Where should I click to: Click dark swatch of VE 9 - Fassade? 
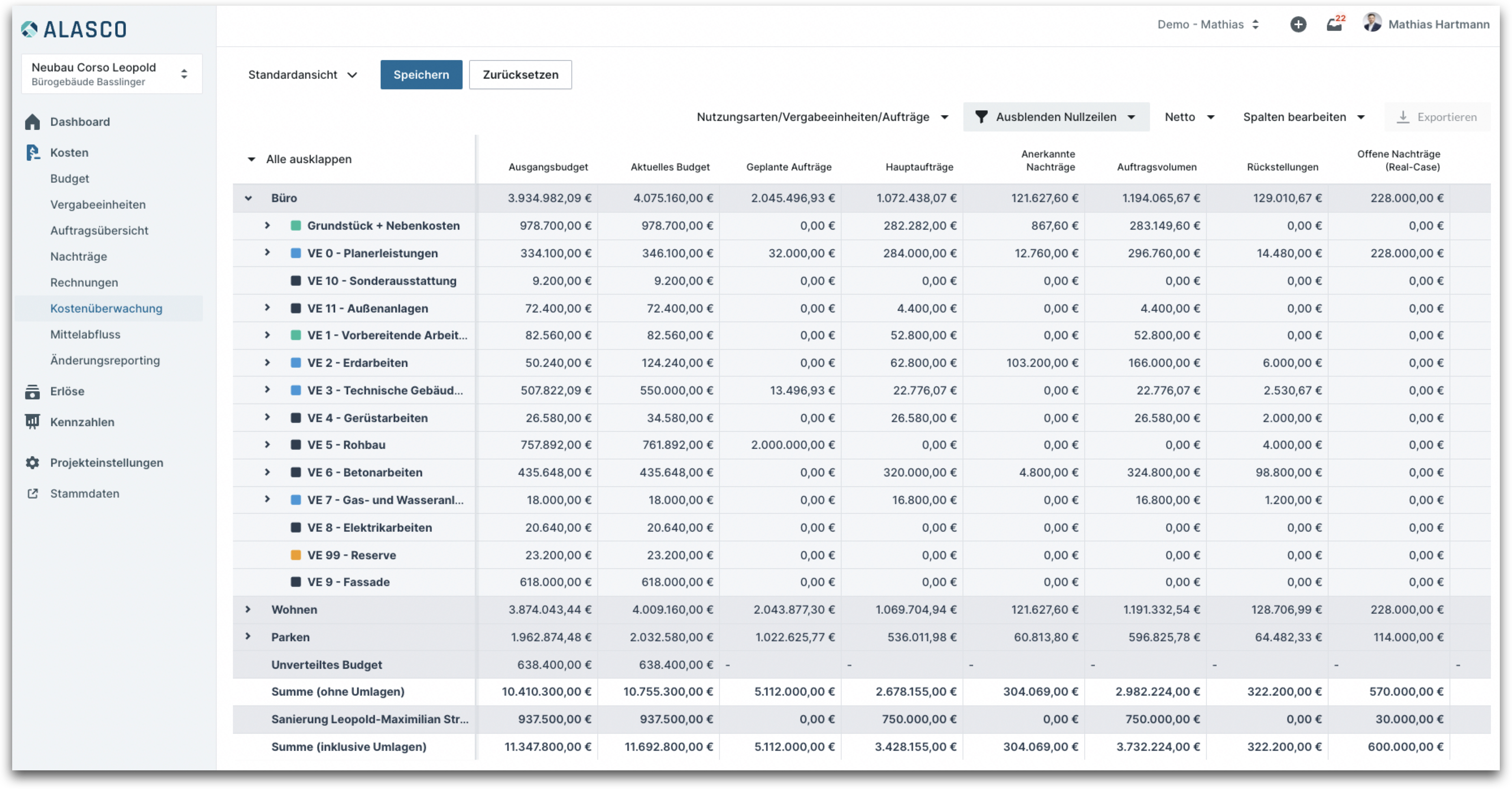[296, 582]
